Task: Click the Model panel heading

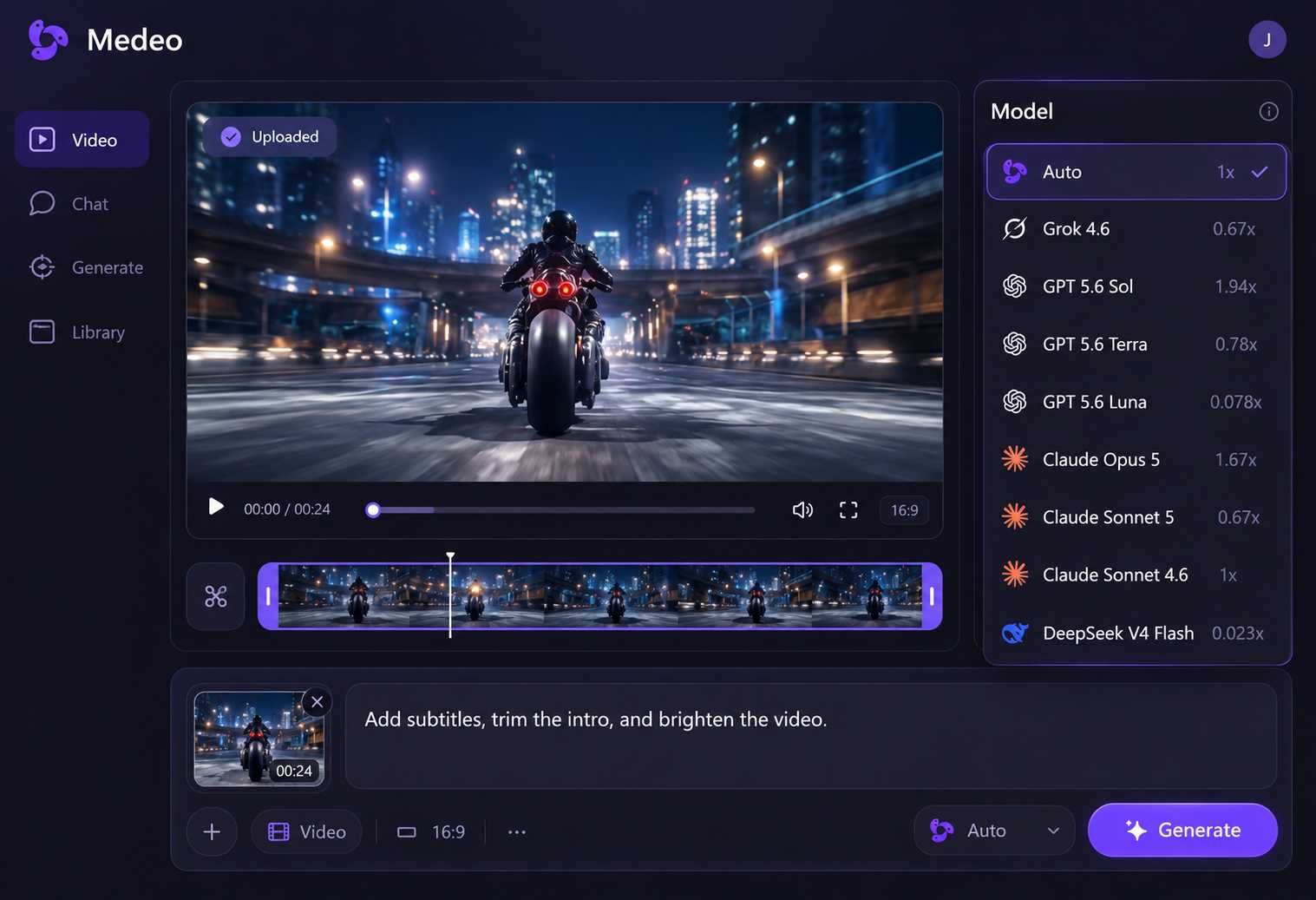Action: [x=1022, y=111]
